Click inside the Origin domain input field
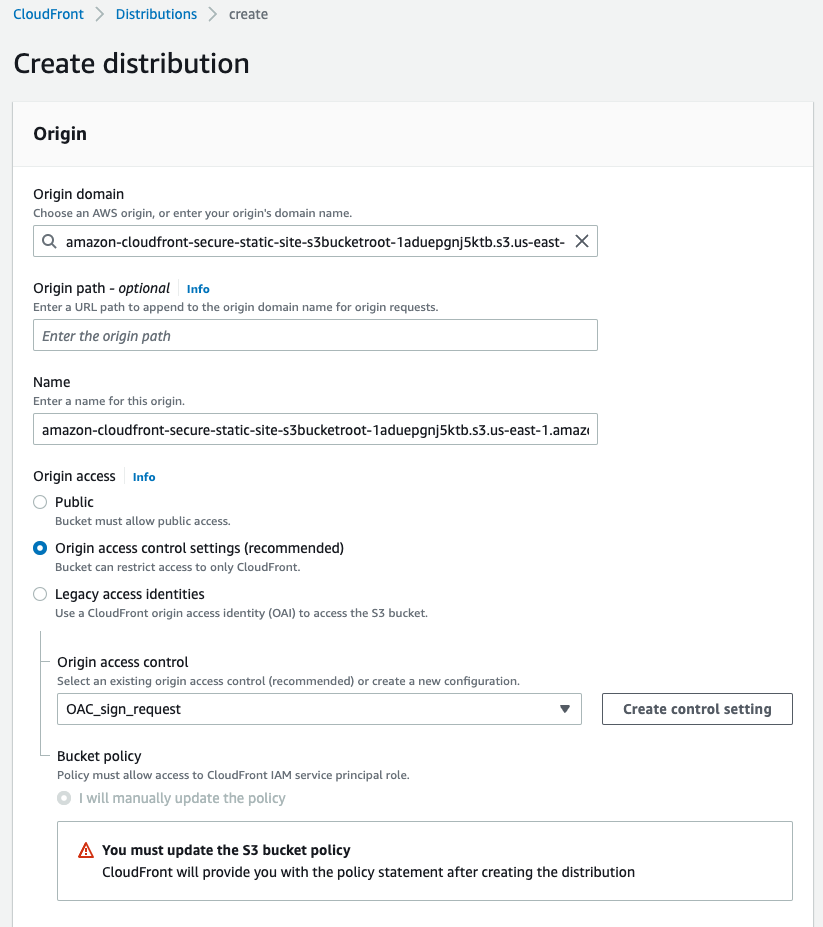 coord(300,241)
